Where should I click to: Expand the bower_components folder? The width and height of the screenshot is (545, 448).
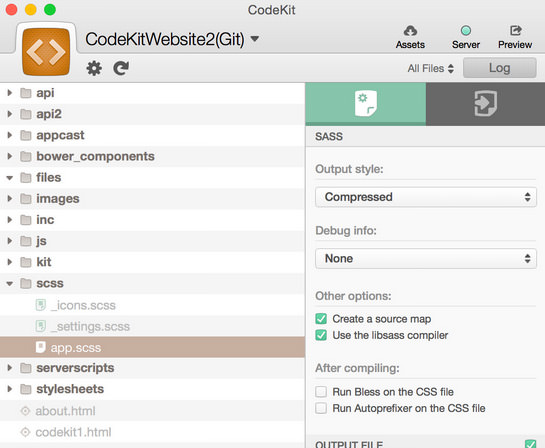click(x=10, y=156)
